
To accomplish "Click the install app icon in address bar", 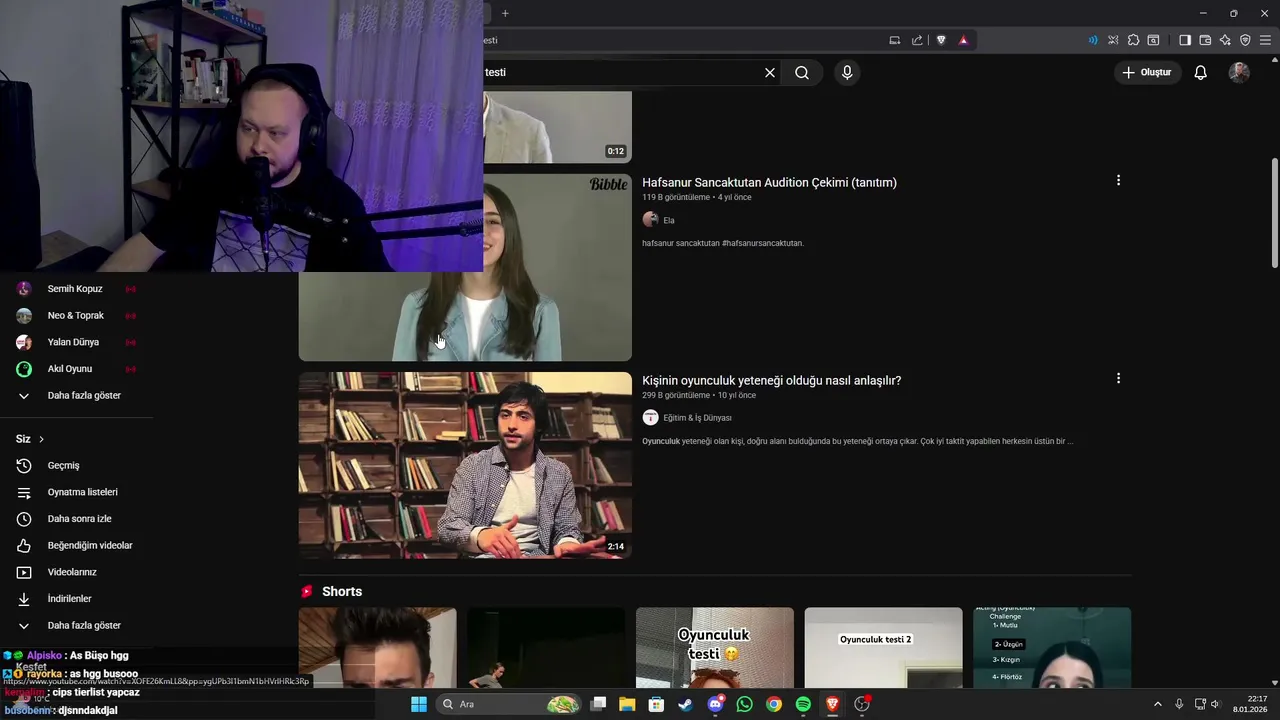I will 895,40.
